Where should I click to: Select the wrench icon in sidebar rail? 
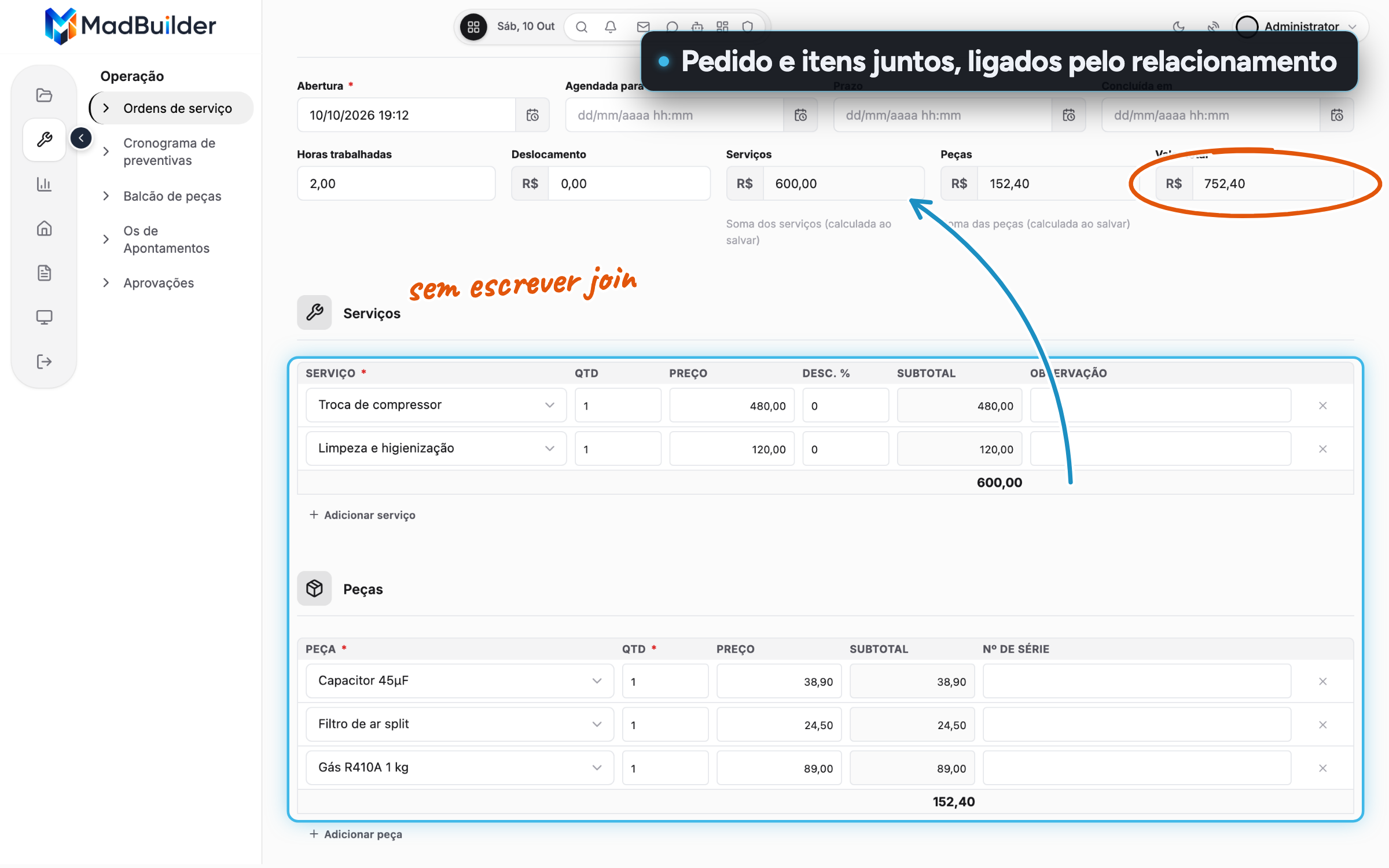[44, 139]
